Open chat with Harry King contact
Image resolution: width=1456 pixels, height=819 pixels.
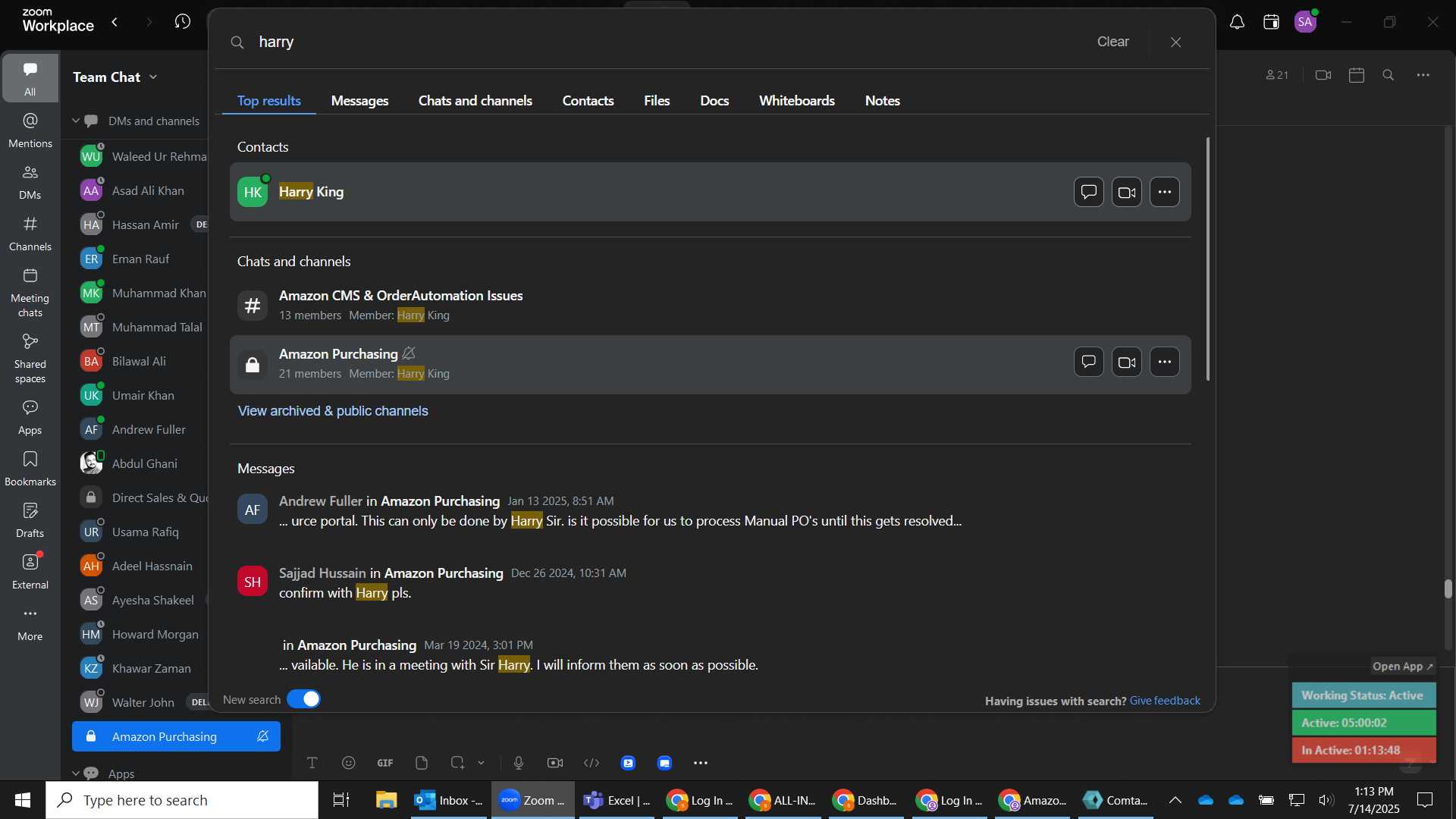[x=1088, y=192]
